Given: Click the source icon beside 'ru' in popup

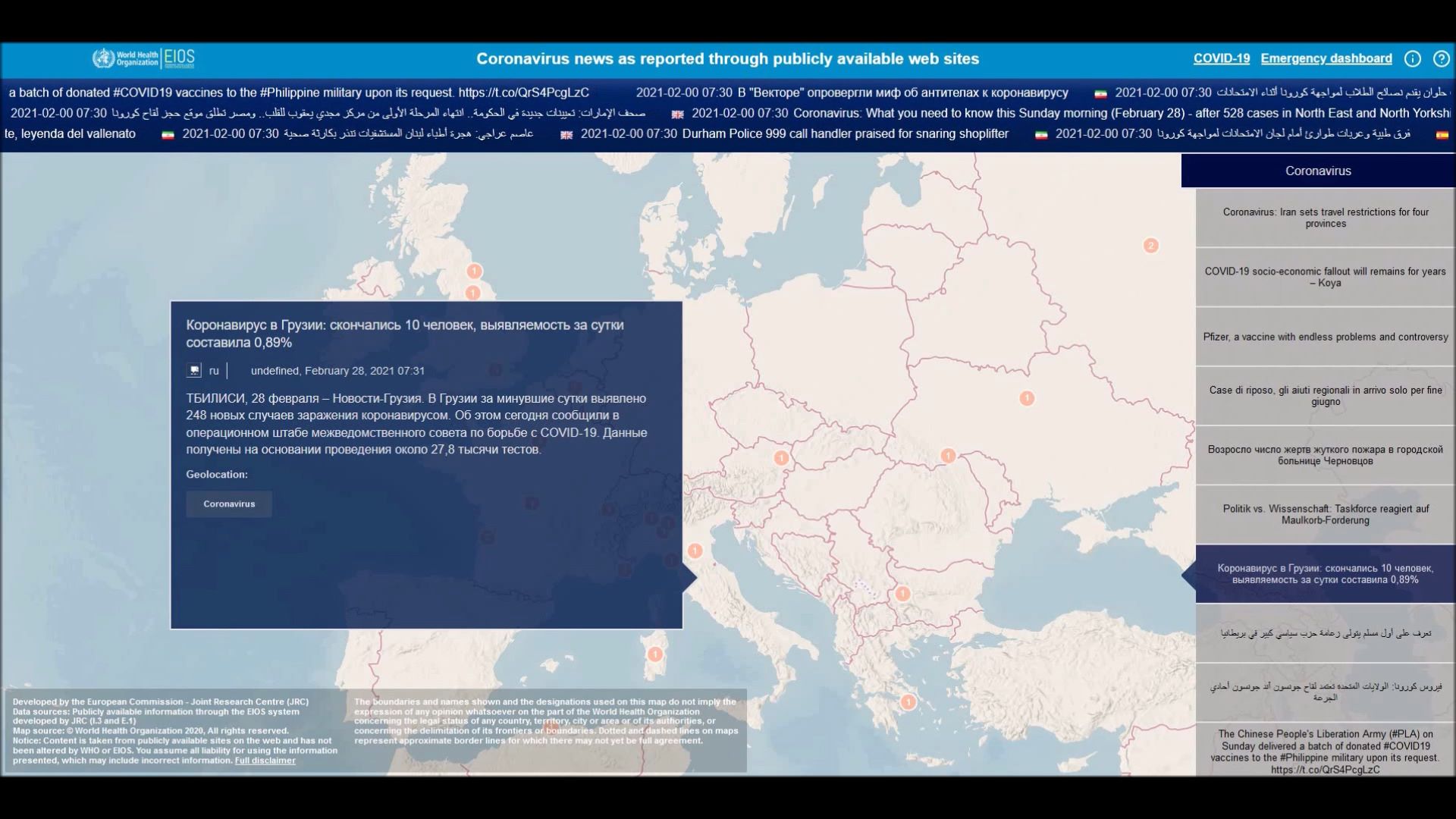Looking at the screenshot, I should point(194,371).
